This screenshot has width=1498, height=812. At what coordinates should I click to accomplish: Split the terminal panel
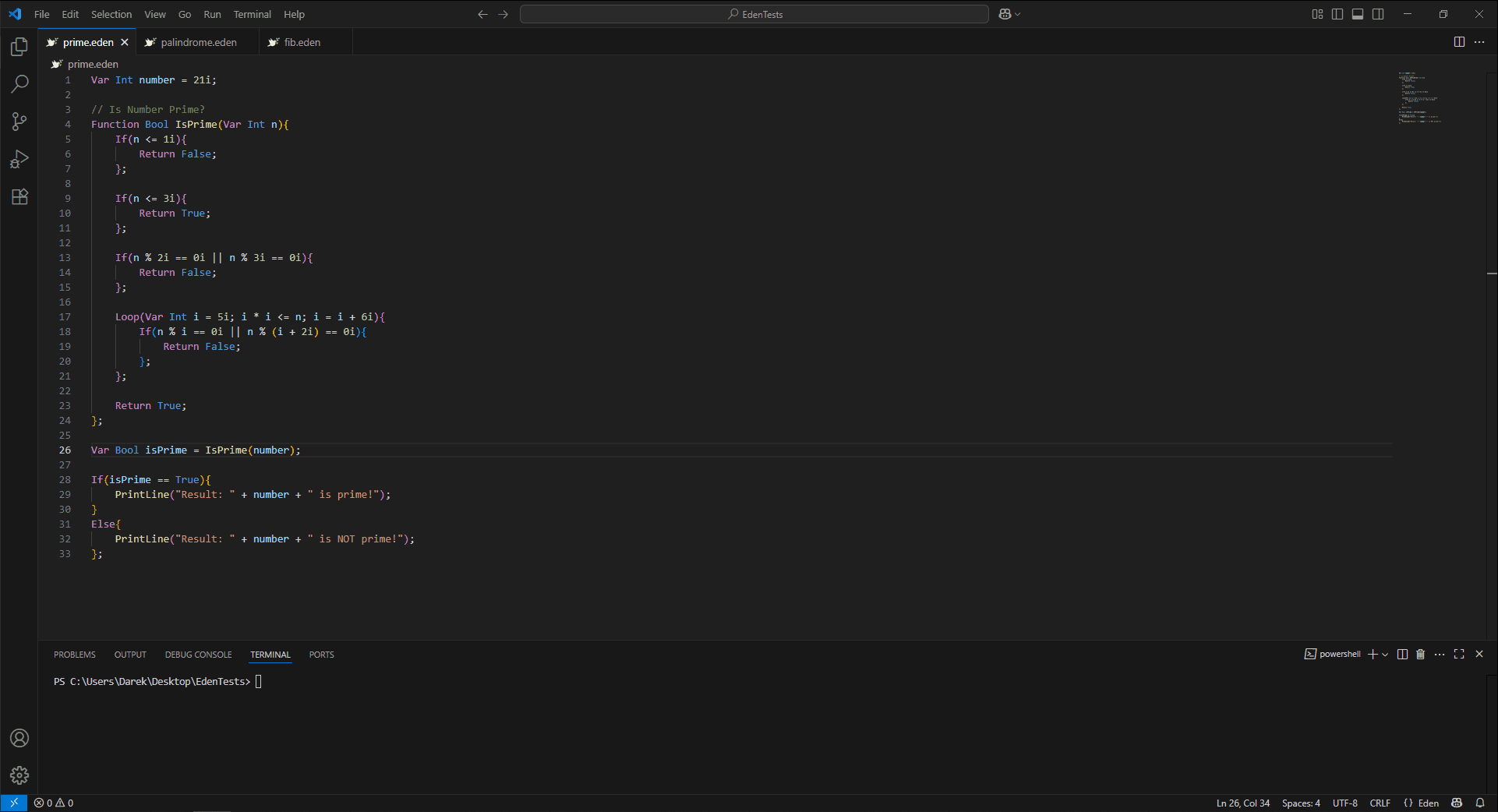click(x=1402, y=655)
